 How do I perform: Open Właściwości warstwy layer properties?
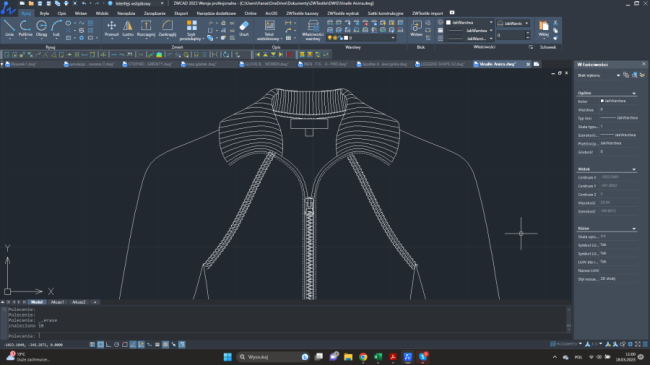(313, 30)
